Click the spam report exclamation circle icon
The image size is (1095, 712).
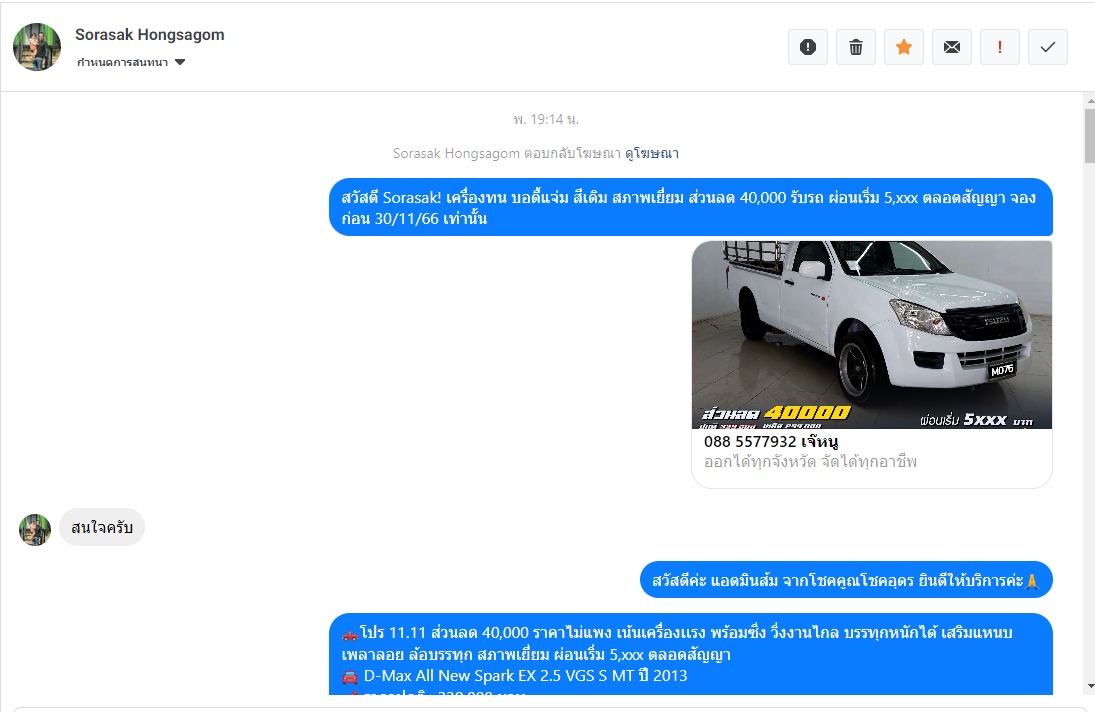[808, 47]
